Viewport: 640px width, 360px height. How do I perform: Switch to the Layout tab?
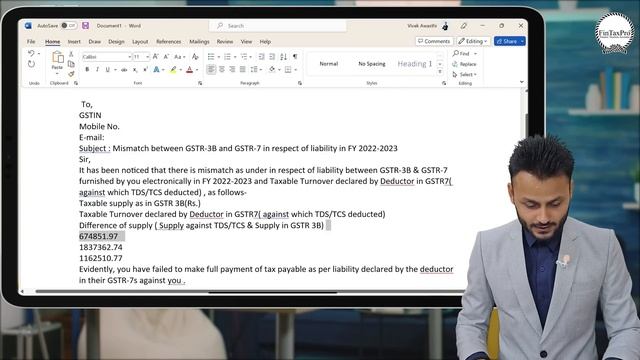[x=140, y=42]
